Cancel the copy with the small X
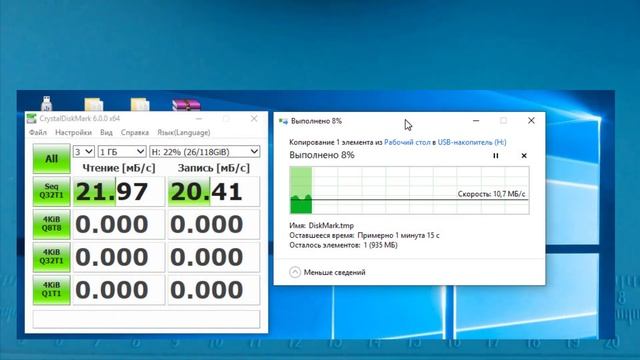Screen dimensions: 640x360 coord(524,156)
